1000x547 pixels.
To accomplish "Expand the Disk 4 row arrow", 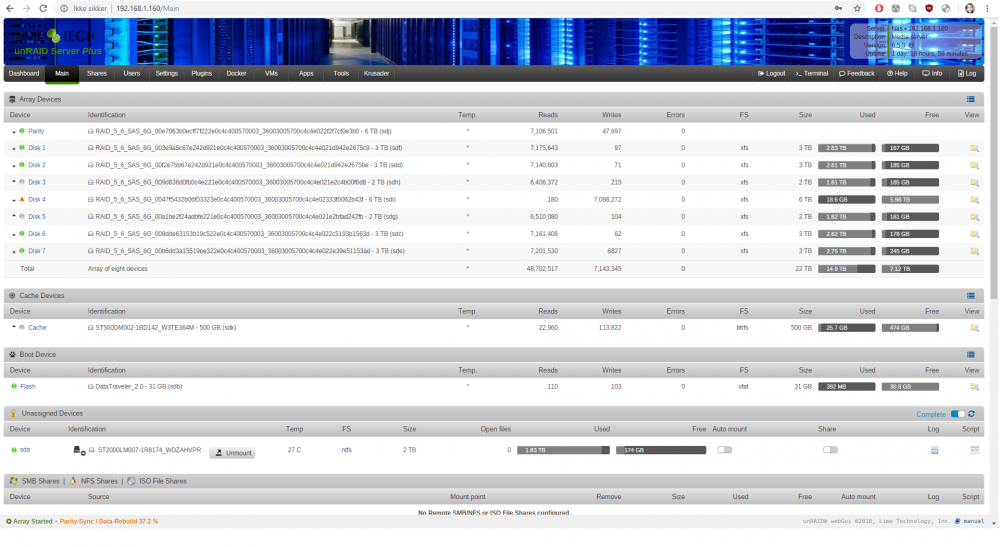I will (x=13, y=200).
